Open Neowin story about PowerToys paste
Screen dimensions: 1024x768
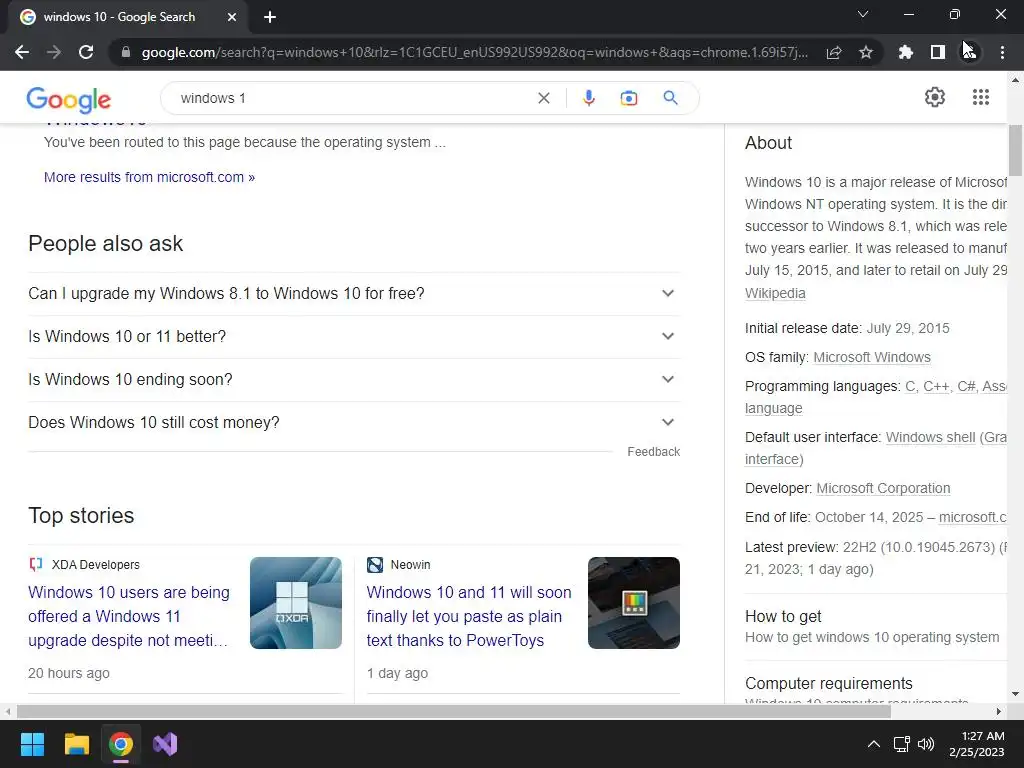[468, 616]
